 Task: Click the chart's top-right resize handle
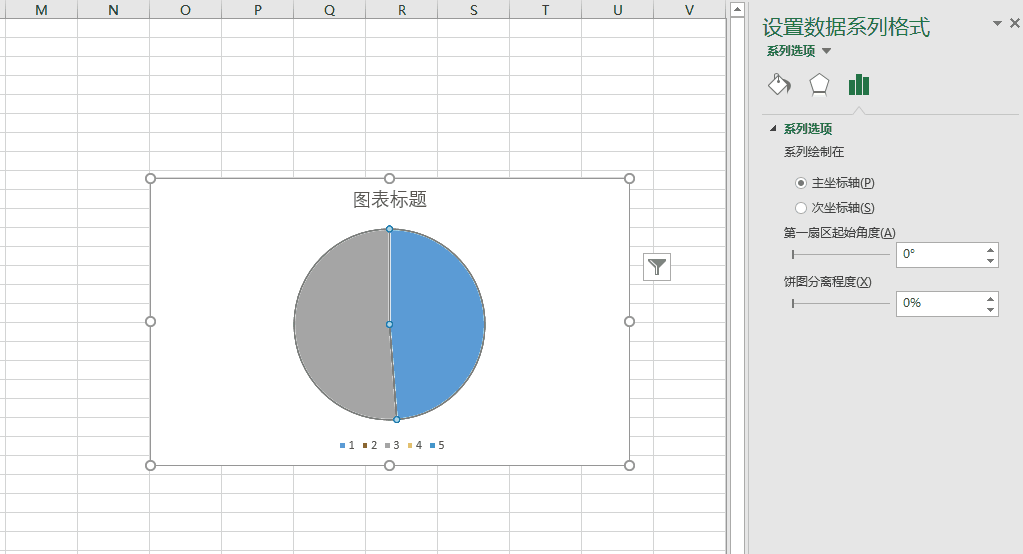coord(630,179)
